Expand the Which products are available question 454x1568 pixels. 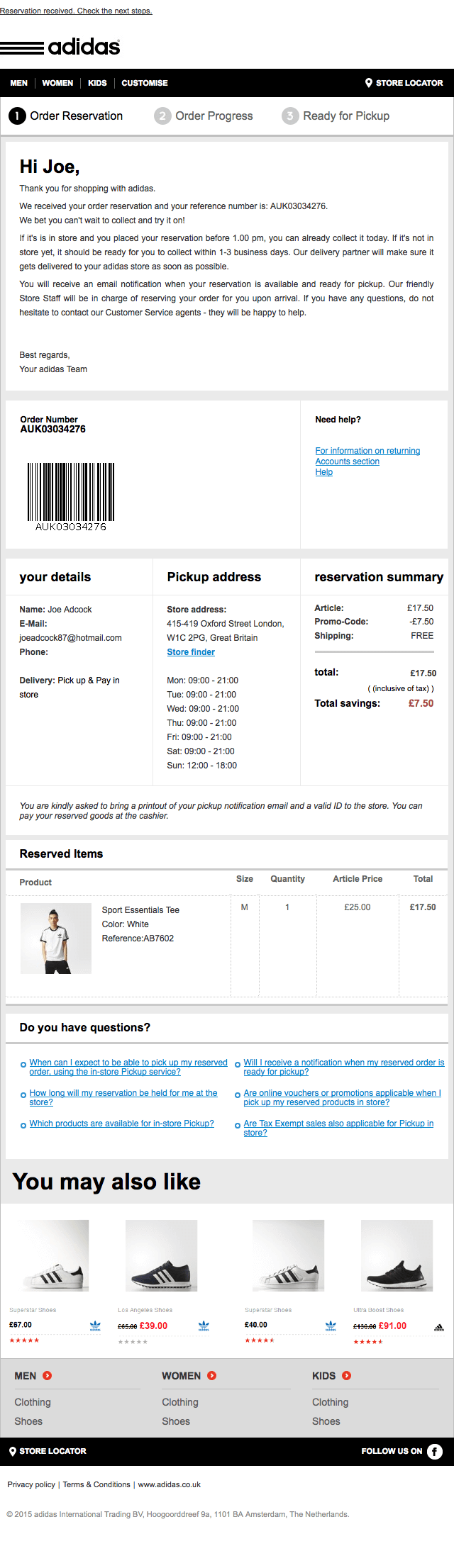point(121,1124)
